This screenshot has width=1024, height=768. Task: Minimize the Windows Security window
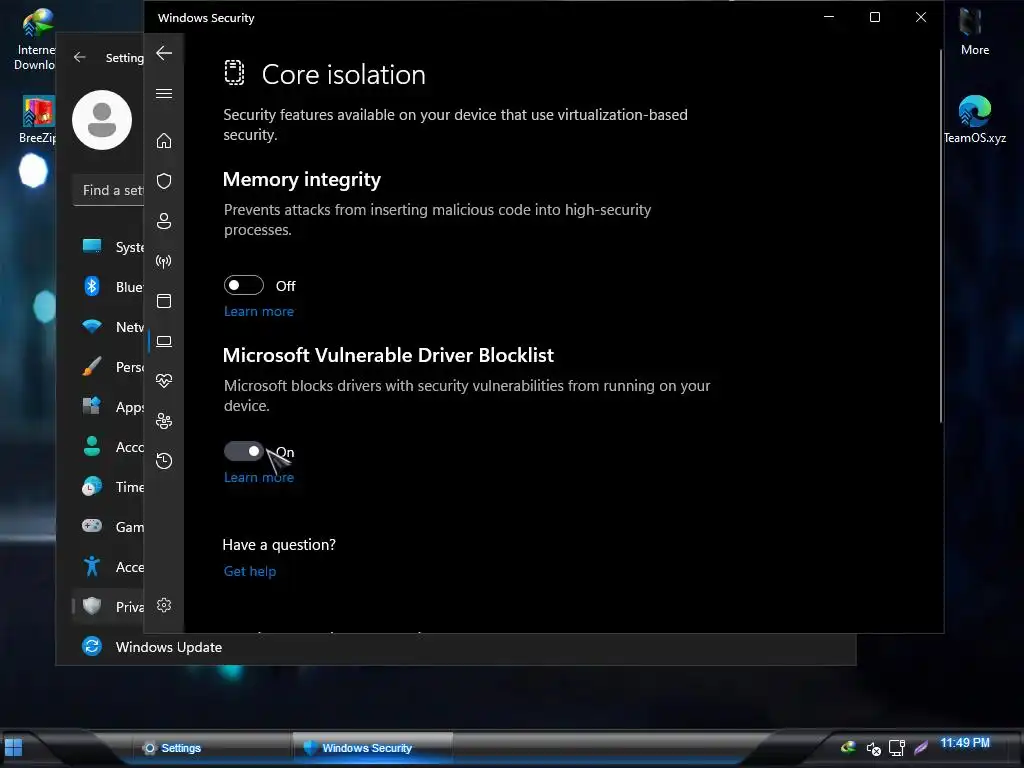tap(829, 17)
